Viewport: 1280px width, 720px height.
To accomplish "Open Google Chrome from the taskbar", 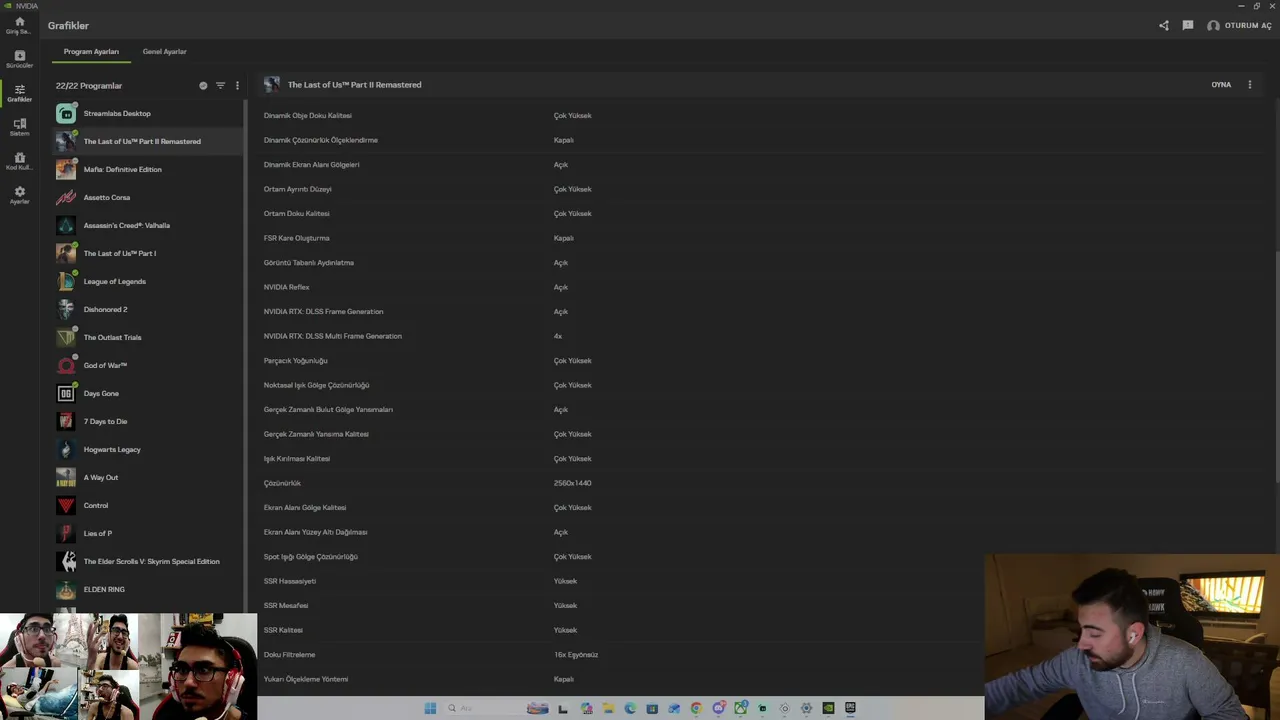I will click(x=696, y=708).
